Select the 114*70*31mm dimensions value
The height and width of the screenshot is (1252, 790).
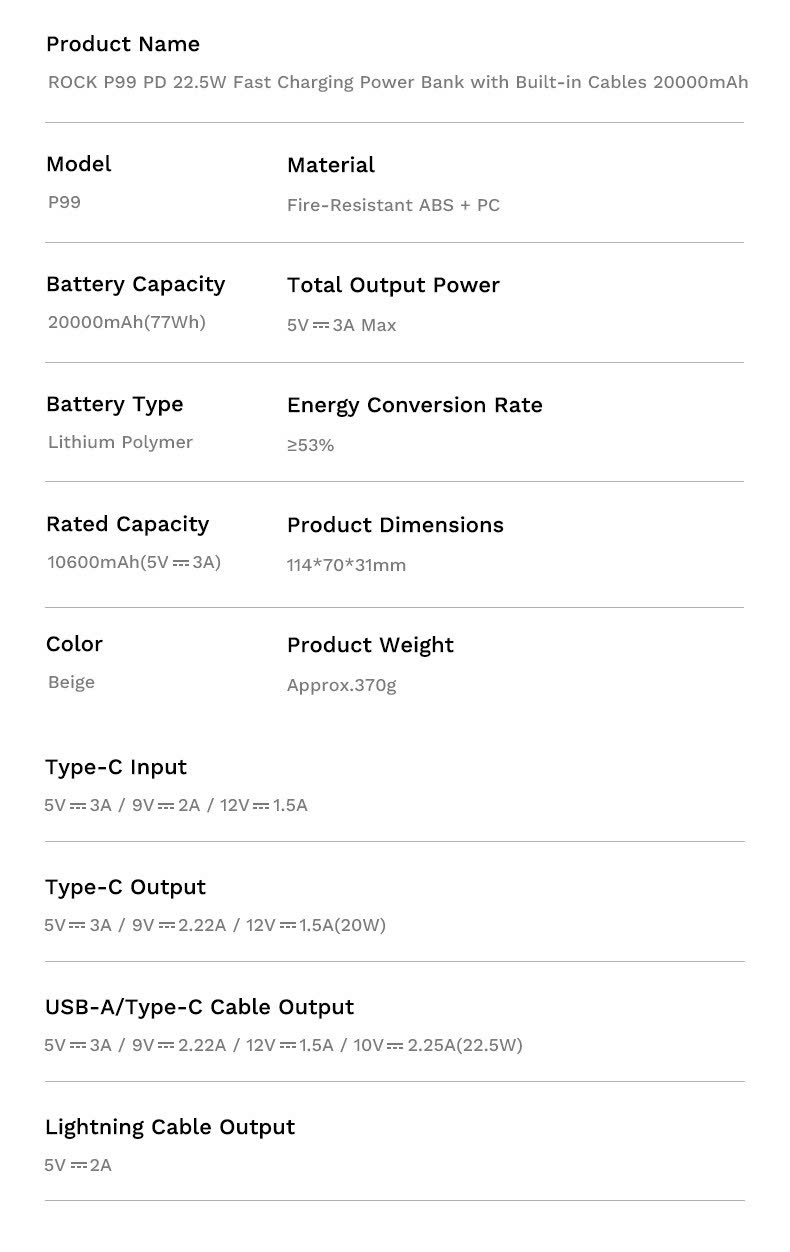point(346,565)
